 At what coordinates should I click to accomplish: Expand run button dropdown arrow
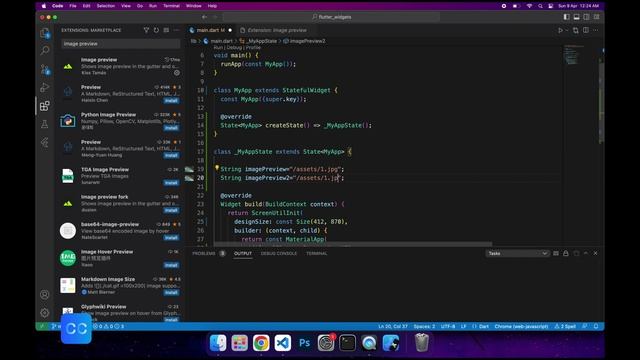[x=567, y=31]
